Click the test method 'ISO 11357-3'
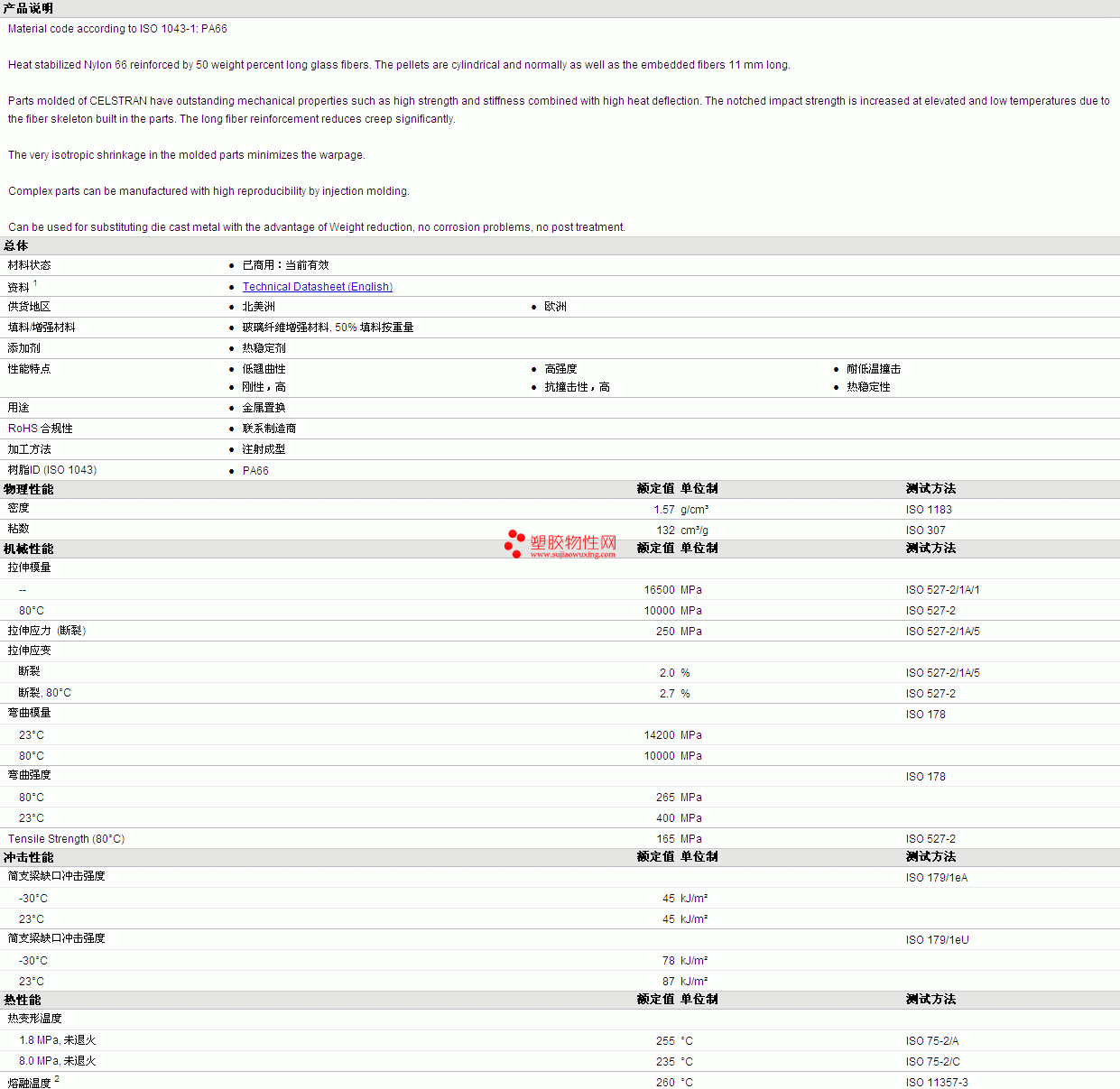The height and width of the screenshot is (1089, 1120). point(937,1083)
